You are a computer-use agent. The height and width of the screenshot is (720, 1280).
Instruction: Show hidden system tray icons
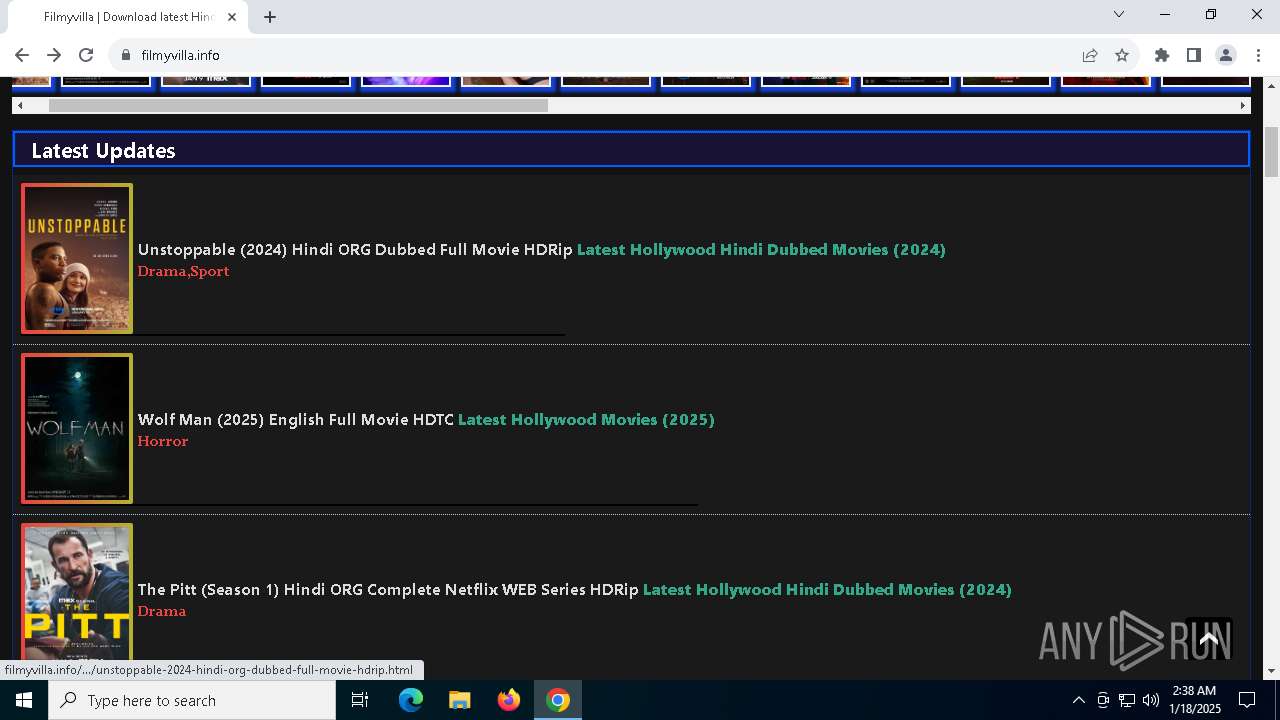[1078, 700]
